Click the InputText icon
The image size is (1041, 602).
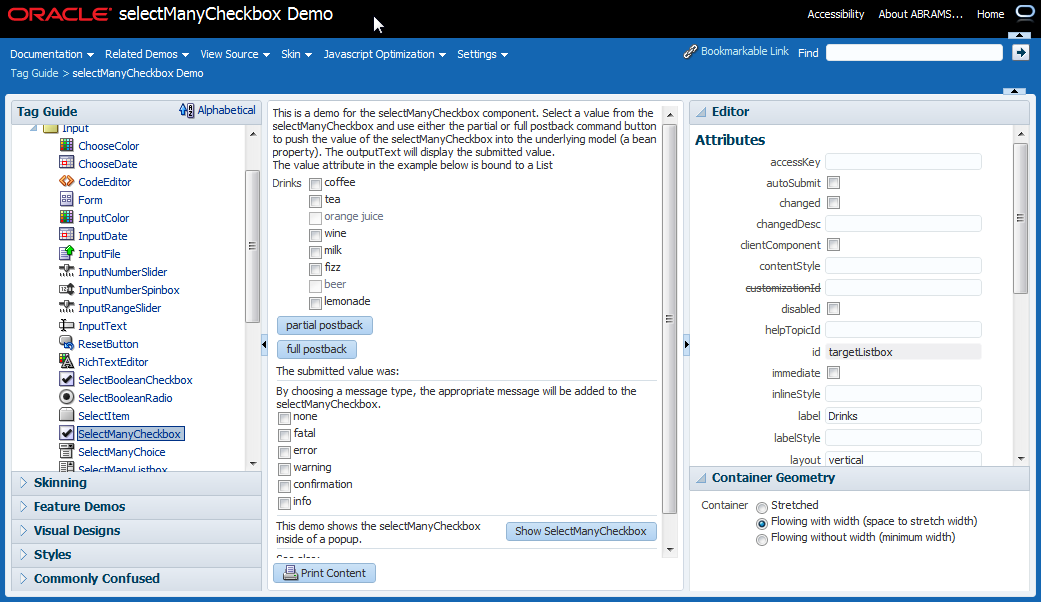(x=66, y=325)
